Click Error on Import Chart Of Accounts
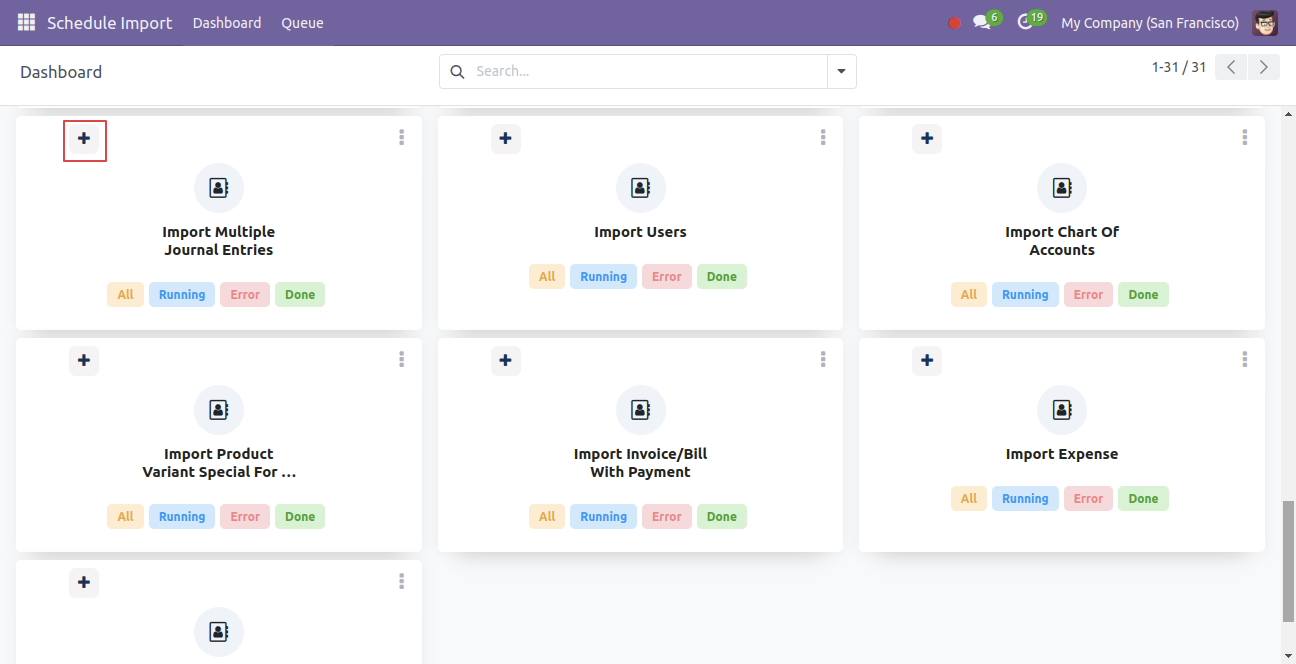This screenshot has height=664, width=1296. (x=1089, y=295)
